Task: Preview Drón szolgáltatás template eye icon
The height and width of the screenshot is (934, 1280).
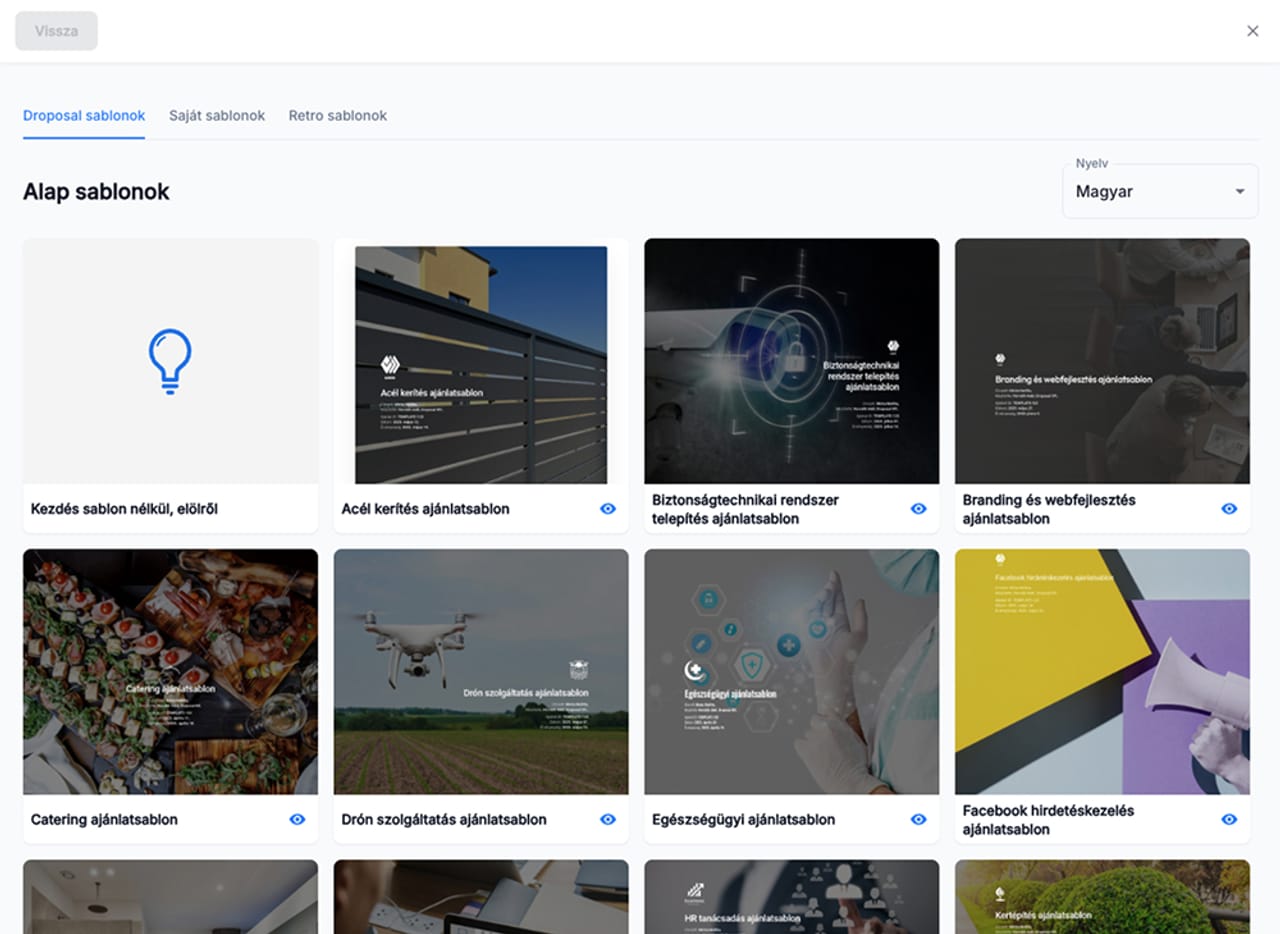Action: point(608,819)
